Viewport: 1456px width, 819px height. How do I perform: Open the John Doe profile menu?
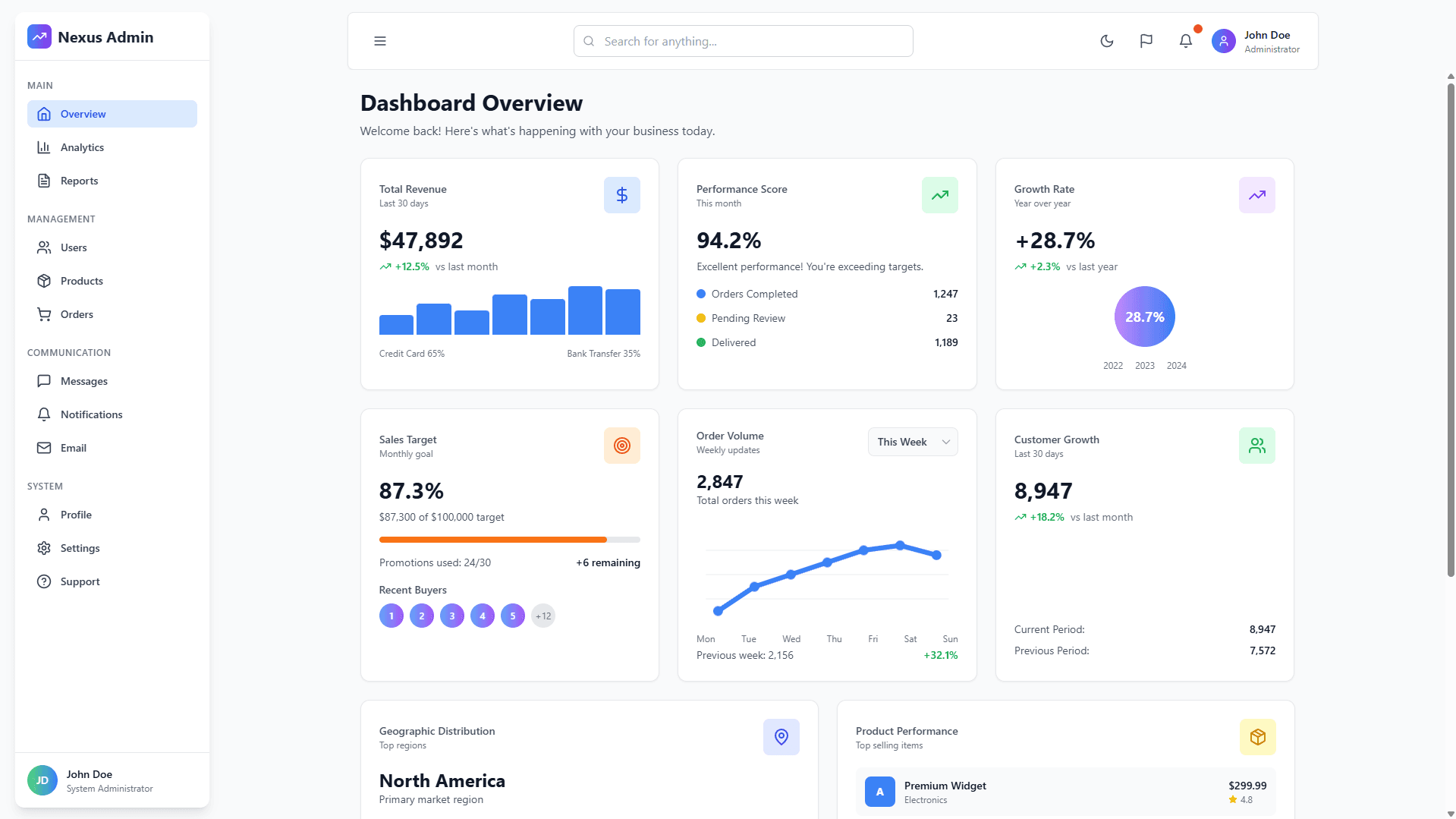click(1255, 41)
